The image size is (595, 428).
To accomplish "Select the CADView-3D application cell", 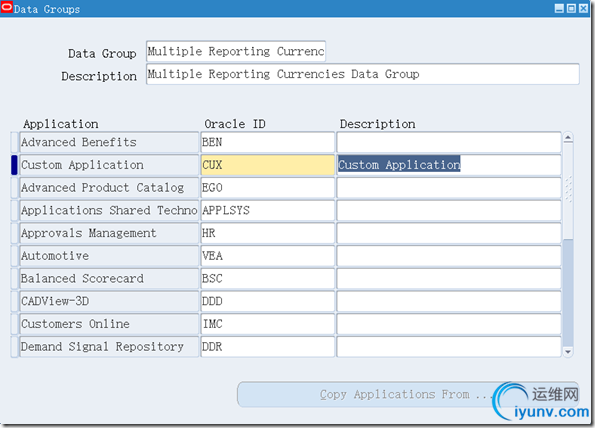I will click(x=109, y=302).
